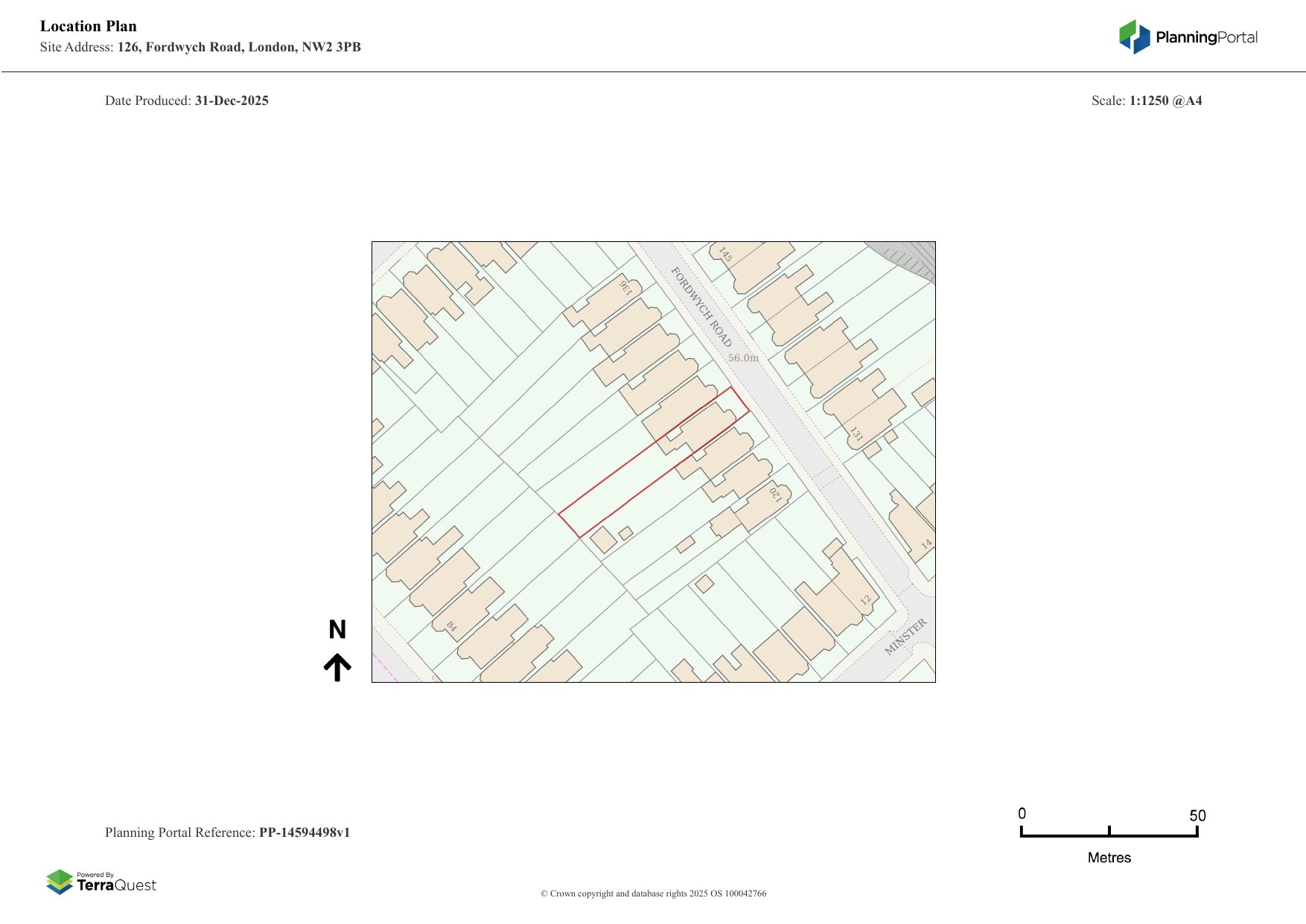Click the MINSTER road label
Screen dimensions: 1306x924
click(x=905, y=637)
